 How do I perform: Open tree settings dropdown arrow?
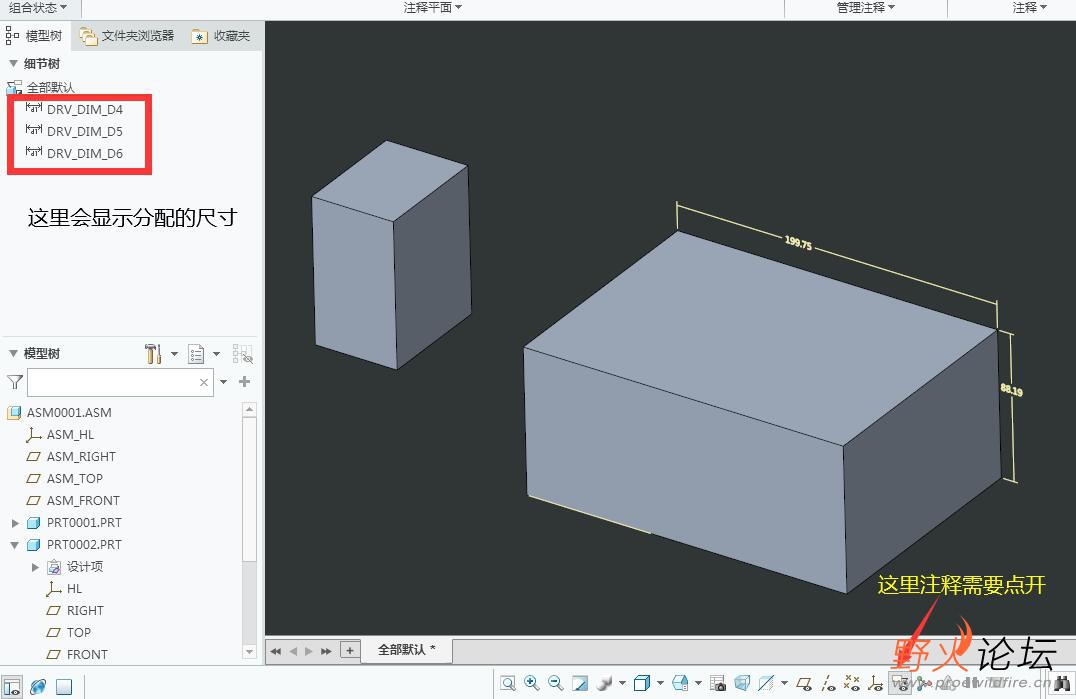(174, 354)
